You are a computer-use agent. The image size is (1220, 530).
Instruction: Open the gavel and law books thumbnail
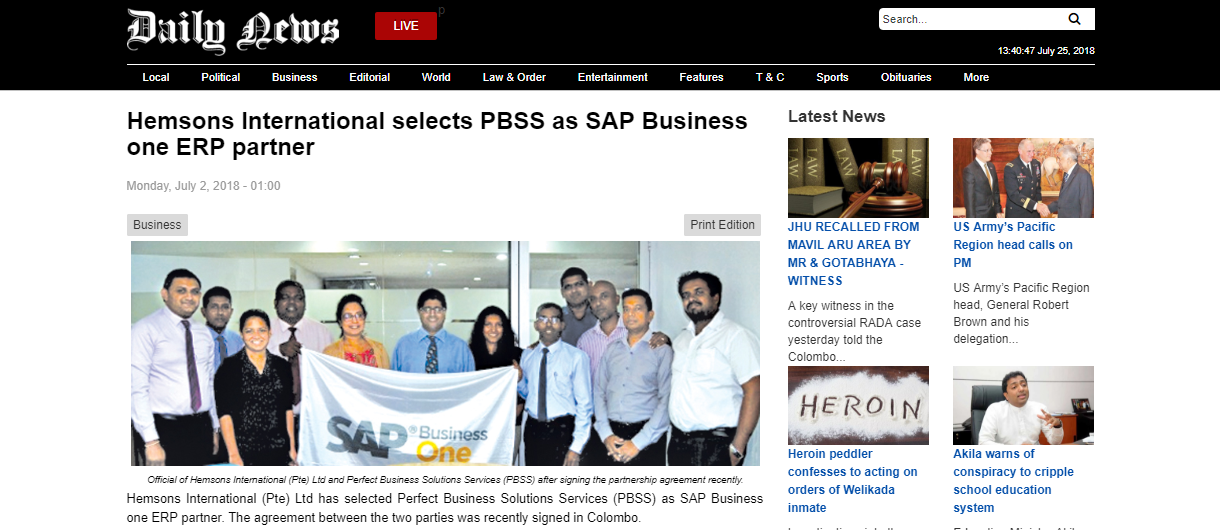(x=858, y=177)
